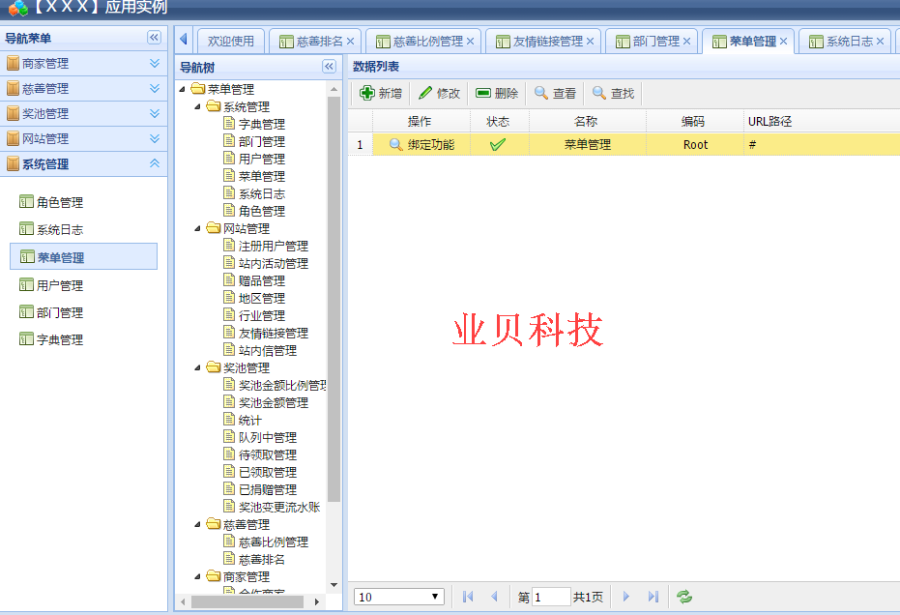The width and height of the screenshot is (900, 615).
Task: Click the refresh icon in the pagination bar
Action: (684, 596)
